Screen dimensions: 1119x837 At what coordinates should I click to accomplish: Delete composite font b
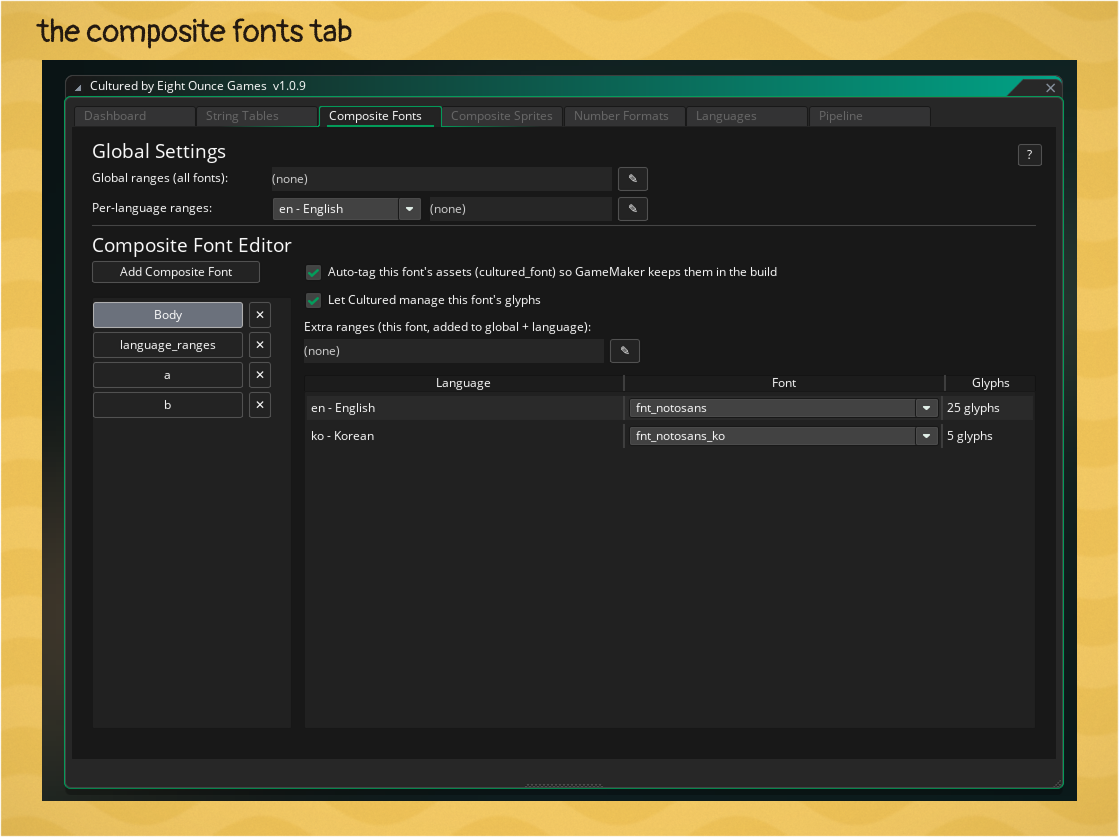(260, 405)
